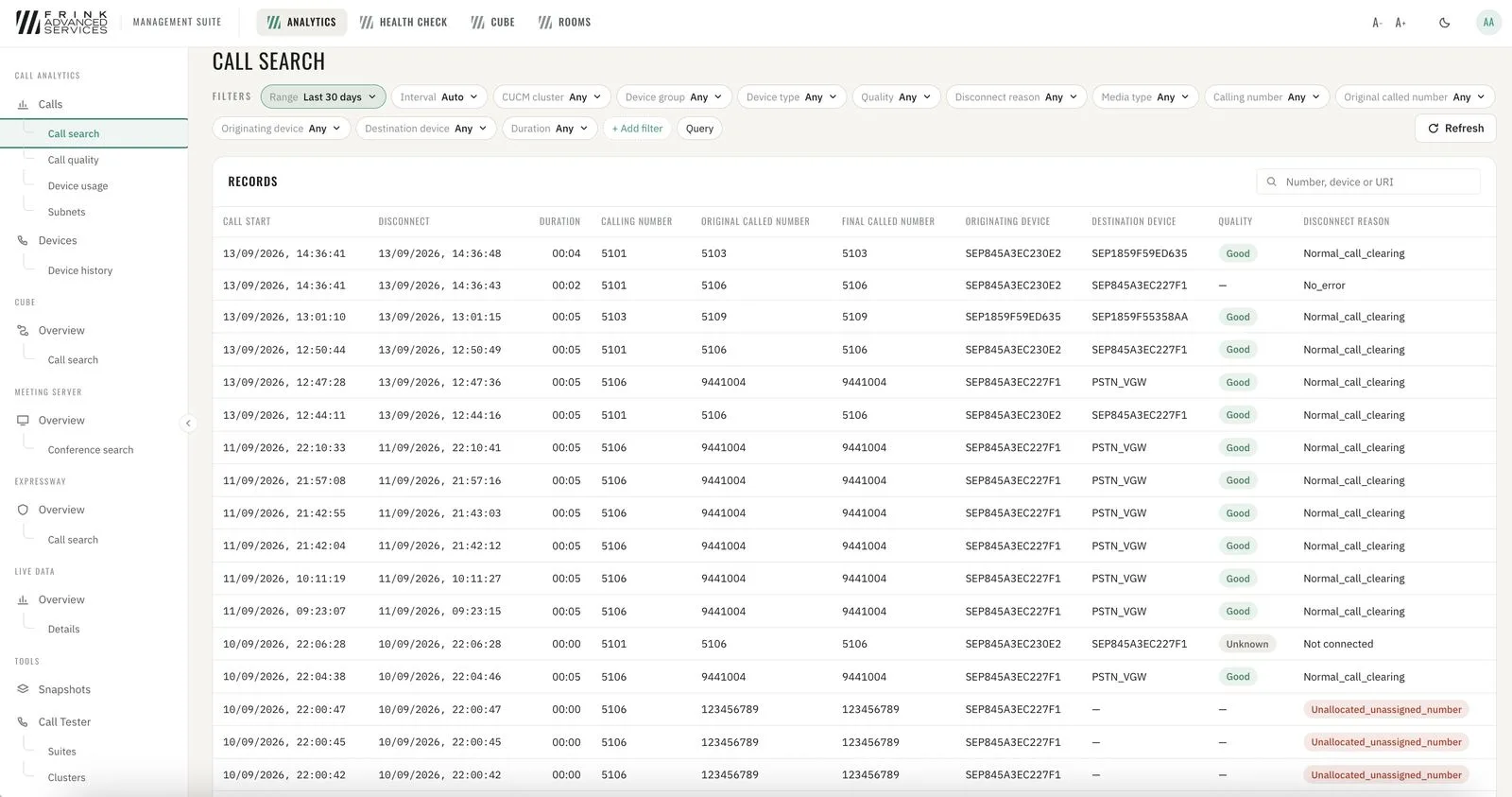Open the Original called number filter

point(1415,96)
